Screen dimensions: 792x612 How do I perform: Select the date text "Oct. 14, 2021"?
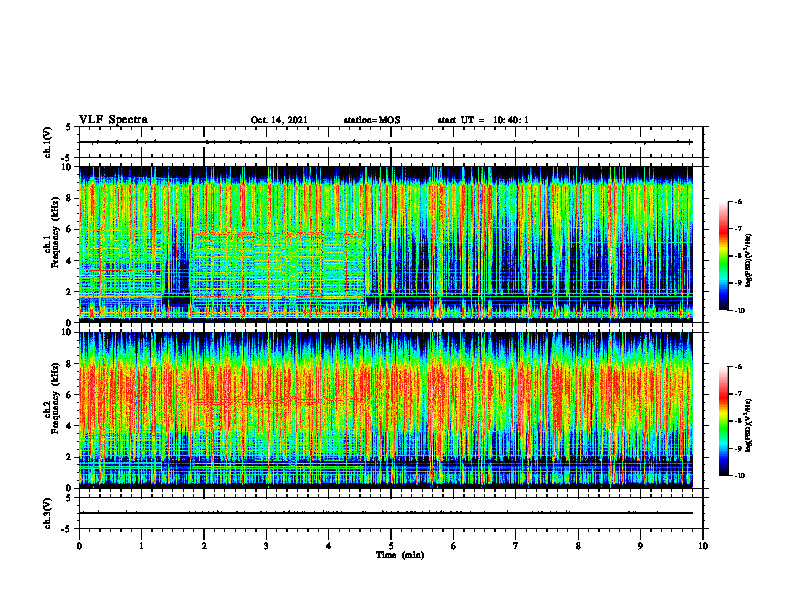coord(279,120)
